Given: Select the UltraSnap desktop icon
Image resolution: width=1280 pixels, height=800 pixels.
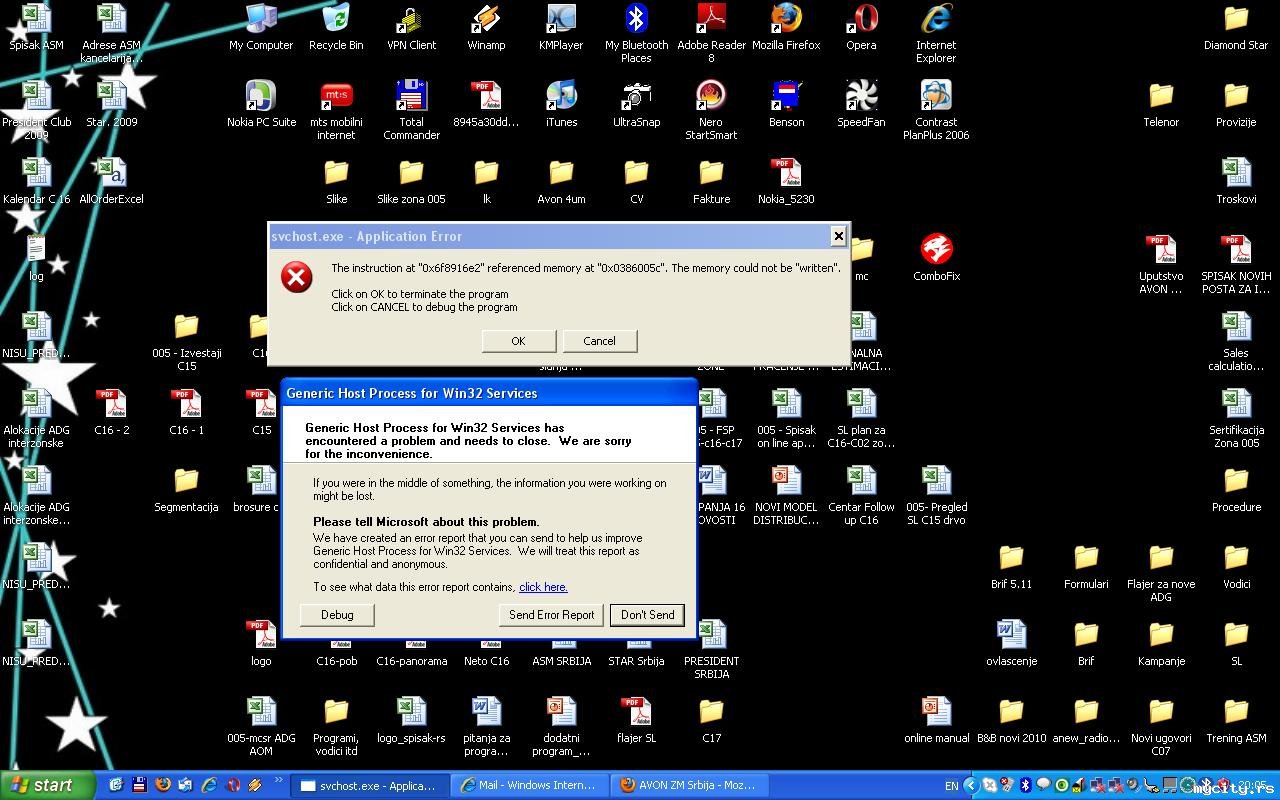Looking at the screenshot, I should [x=636, y=104].
